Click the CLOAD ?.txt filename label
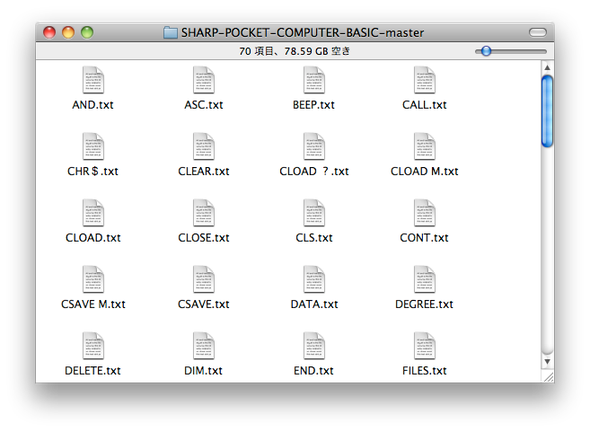The width and height of the screenshot is (590, 432). [314, 172]
